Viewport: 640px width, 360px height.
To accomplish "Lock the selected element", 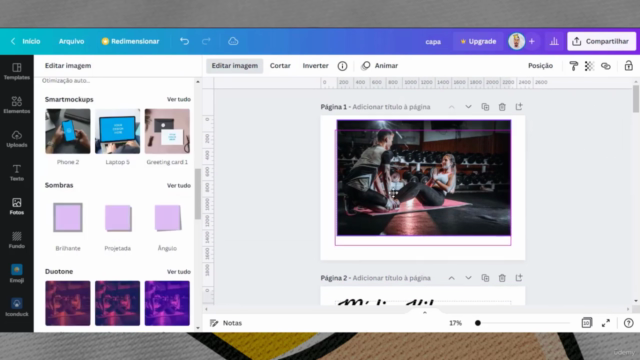I will click(x=629, y=66).
